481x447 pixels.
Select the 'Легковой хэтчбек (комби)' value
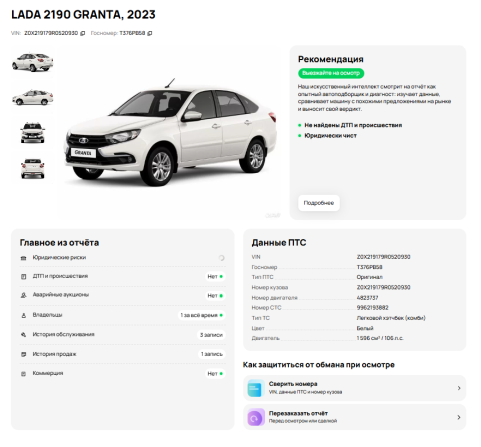(x=391, y=318)
